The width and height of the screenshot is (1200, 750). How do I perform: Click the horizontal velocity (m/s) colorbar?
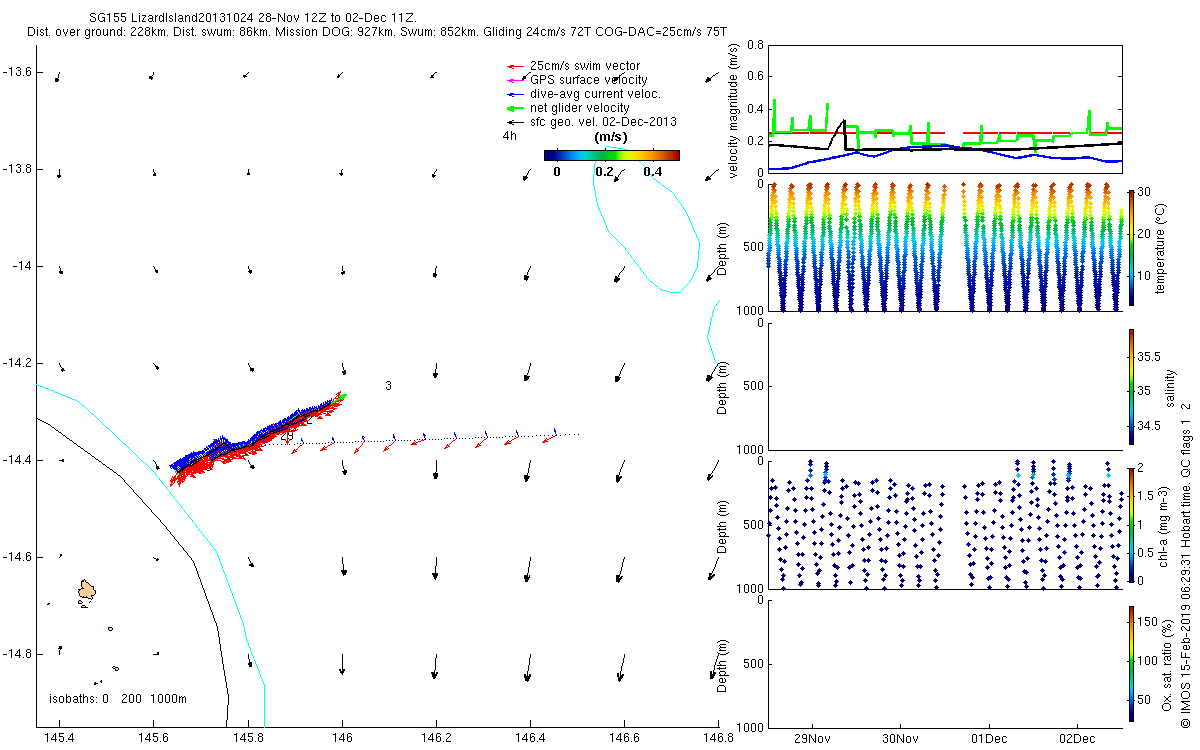tap(612, 155)
